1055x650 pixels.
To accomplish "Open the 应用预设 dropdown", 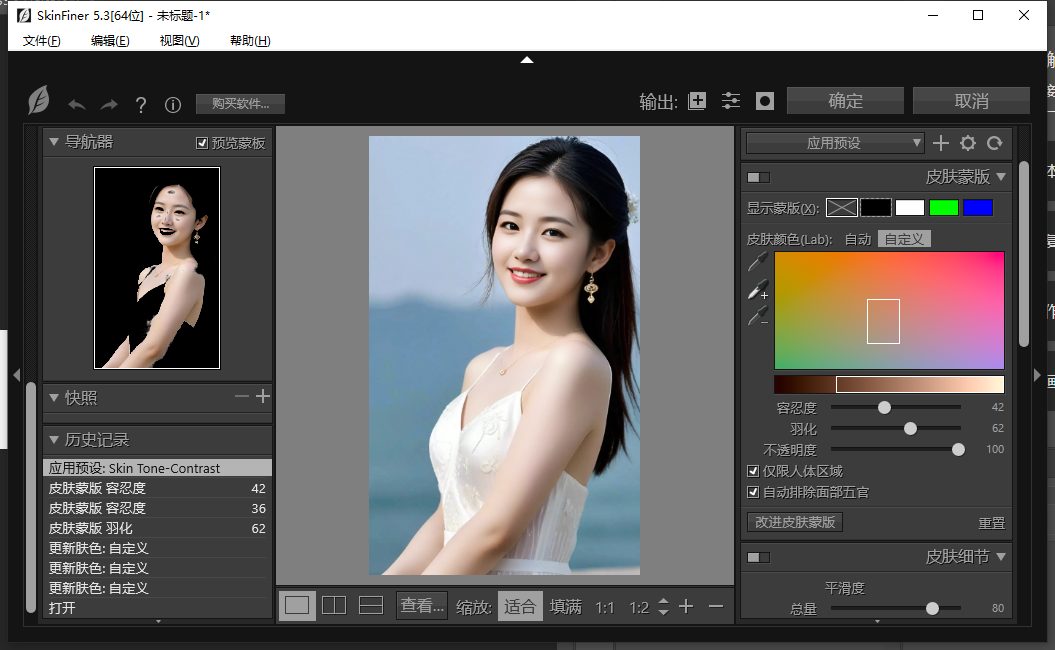I will coord(834,143).
